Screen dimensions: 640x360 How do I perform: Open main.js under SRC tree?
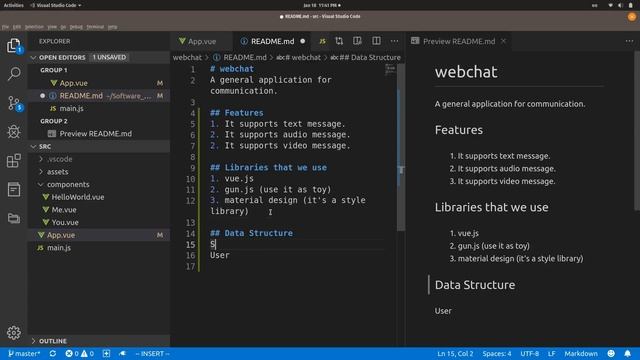point(59,247)
